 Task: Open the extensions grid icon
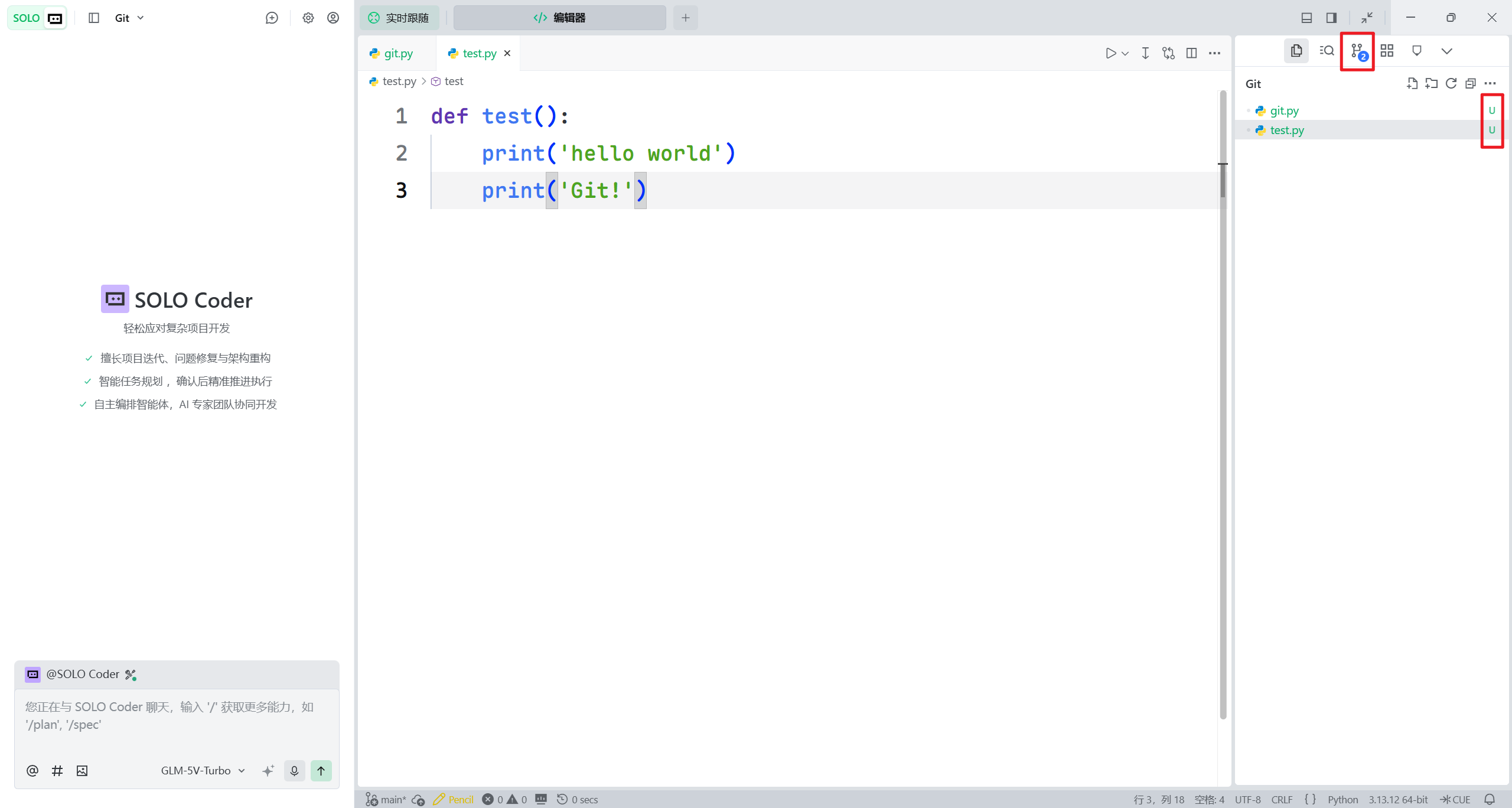click(1387, 51)
